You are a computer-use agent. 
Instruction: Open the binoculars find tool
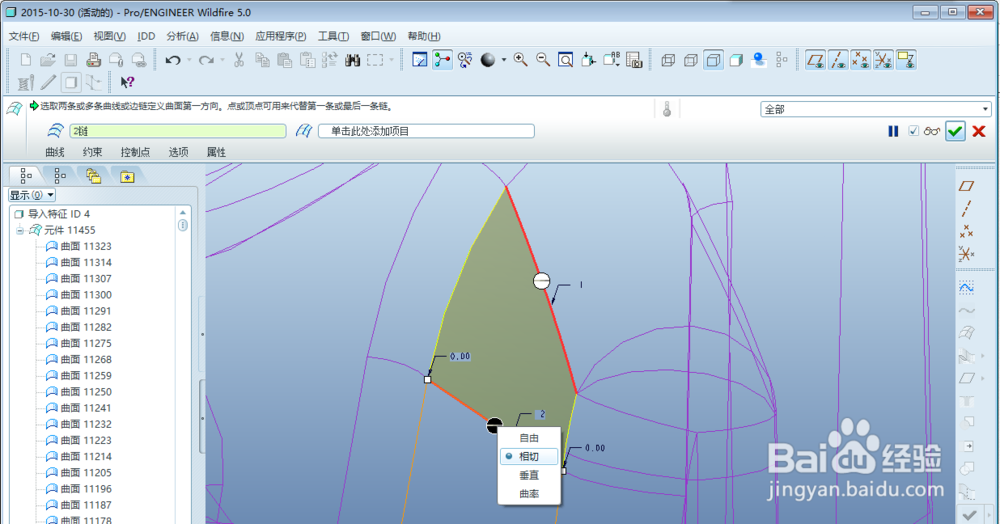pos(352,60)
